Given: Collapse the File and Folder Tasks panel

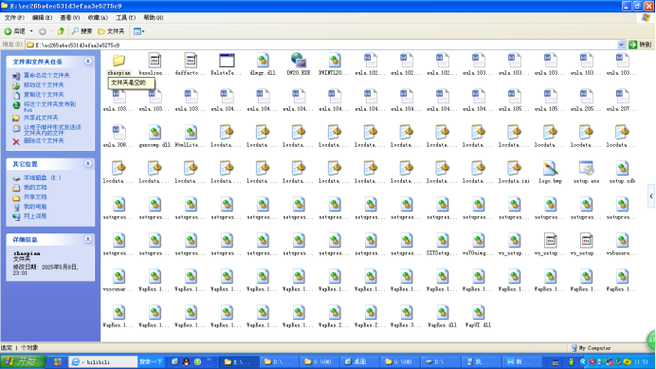Looking at the screenshot, I should [88, 61].
